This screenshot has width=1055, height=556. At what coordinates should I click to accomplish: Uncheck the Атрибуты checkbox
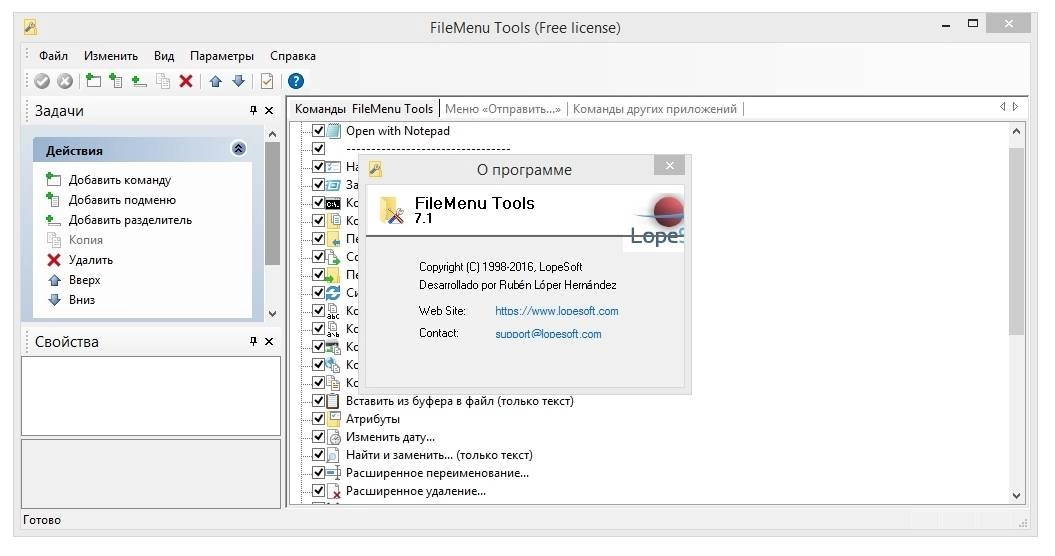click(x=318, y=419)
